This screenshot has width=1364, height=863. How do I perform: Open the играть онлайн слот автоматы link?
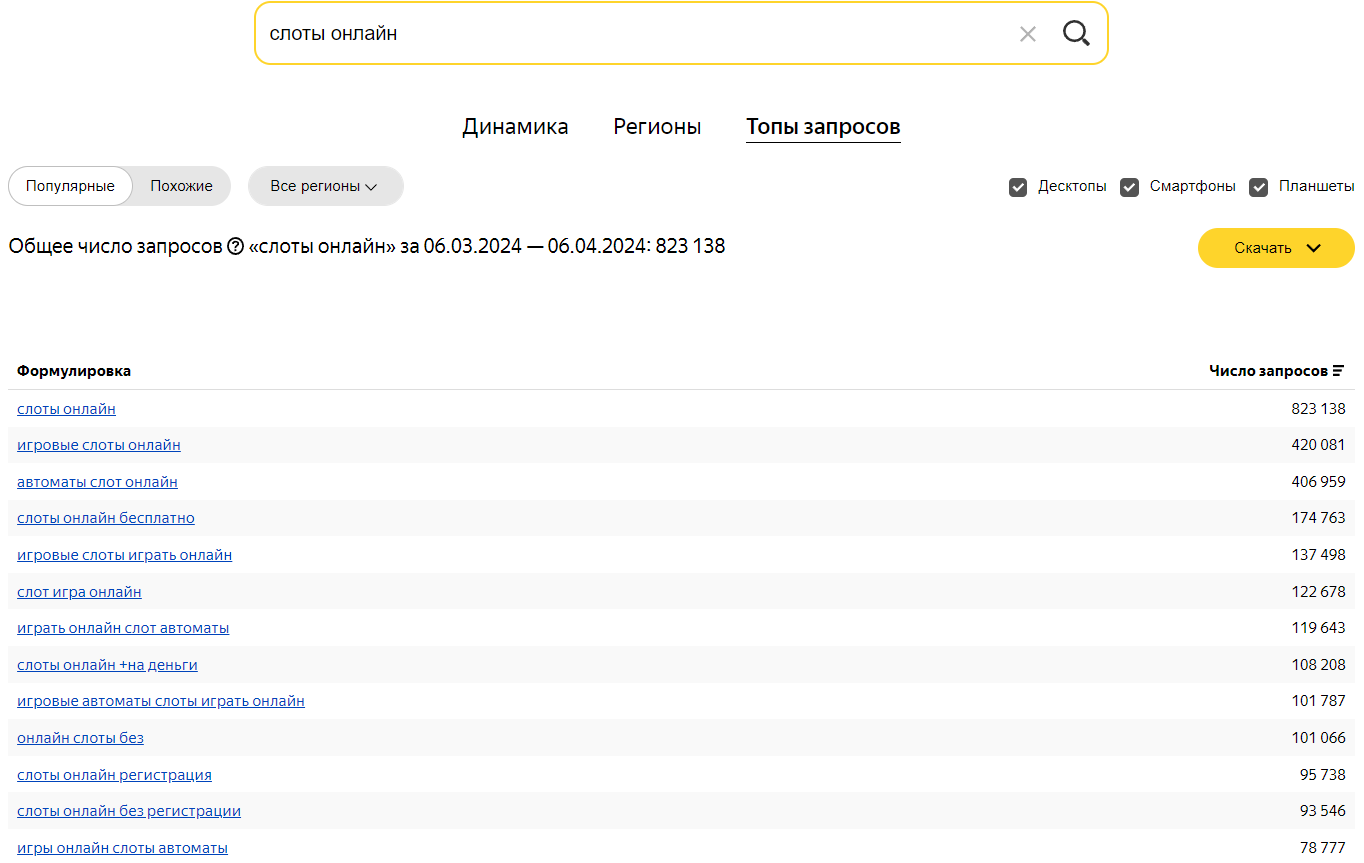[x=123, y=628]
